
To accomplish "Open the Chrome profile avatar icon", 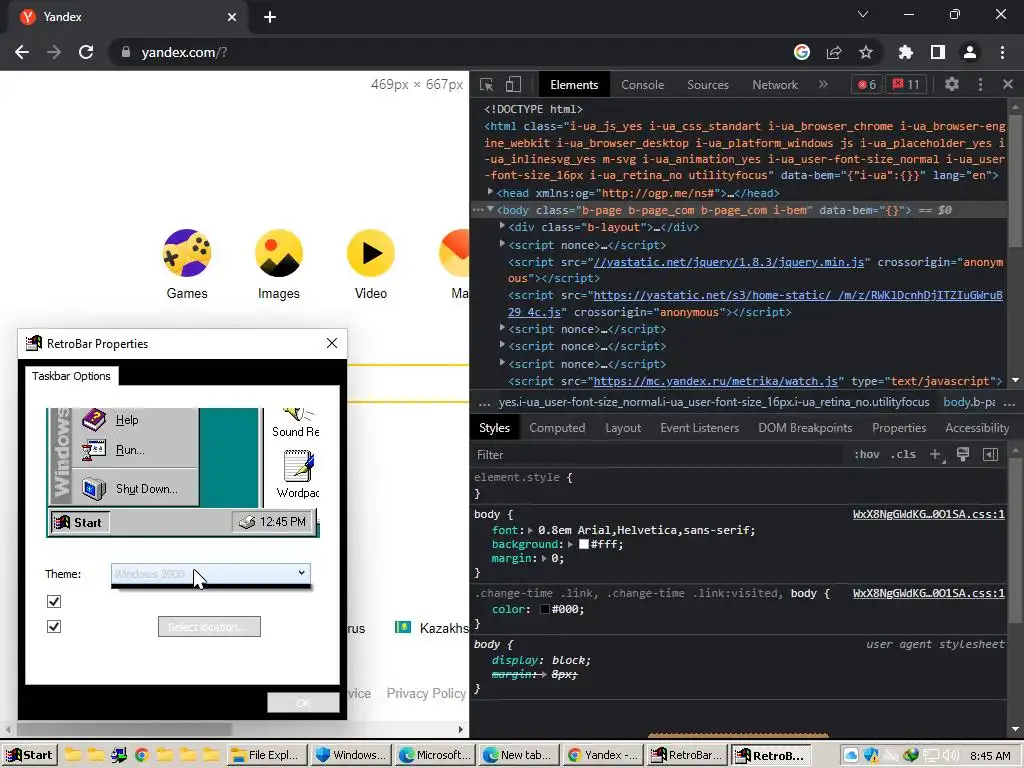I will coord(970,52).
